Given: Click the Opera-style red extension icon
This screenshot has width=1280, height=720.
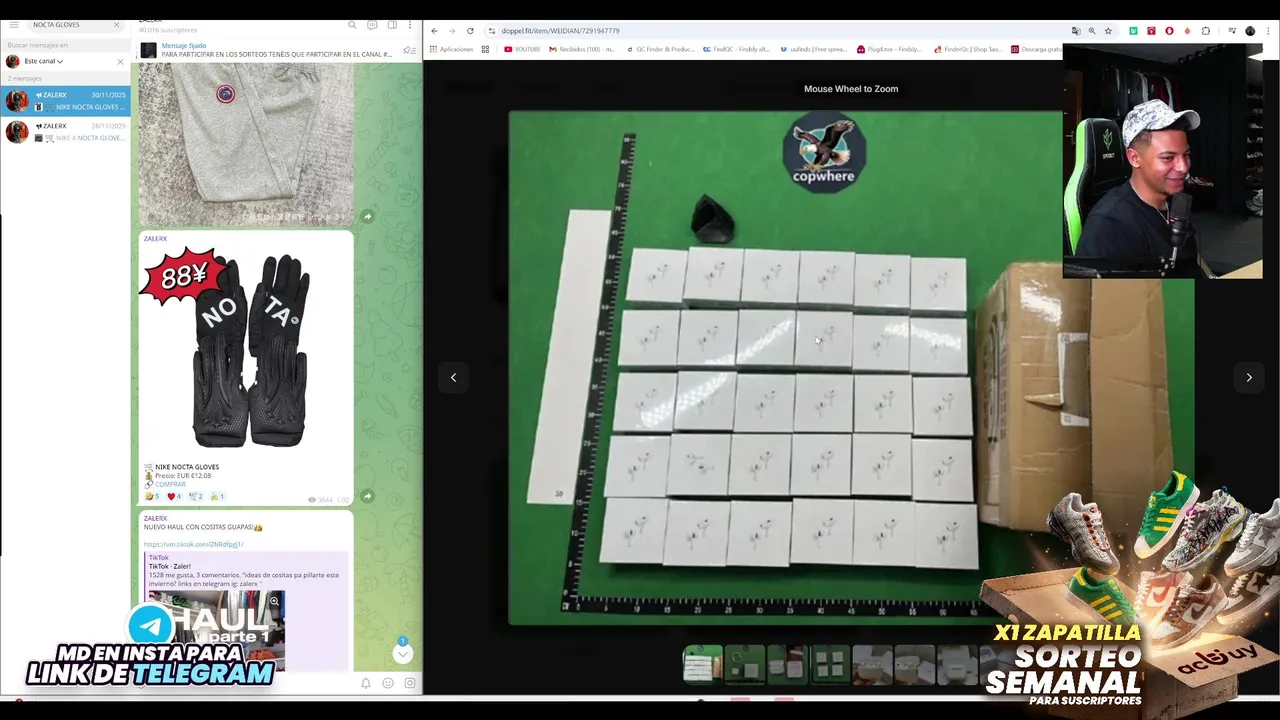Looking at the screenshot, I should 1169,31.
